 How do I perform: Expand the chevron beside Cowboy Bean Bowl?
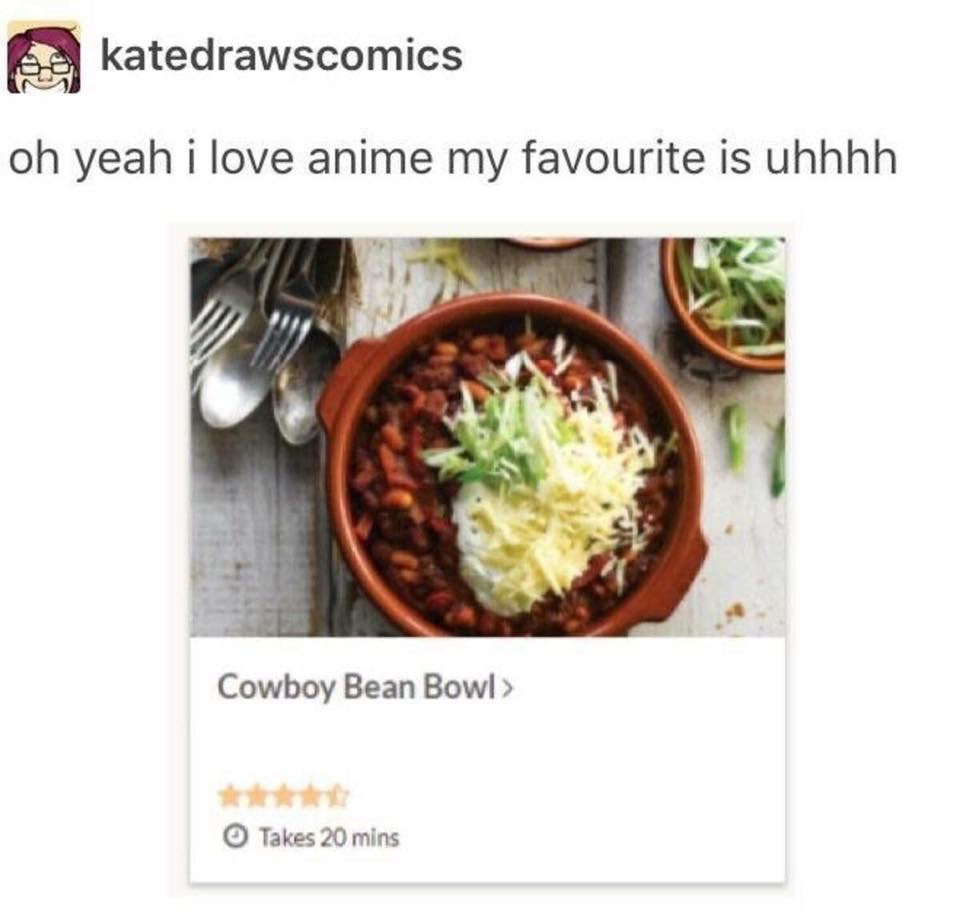click(x=508, y=688)
